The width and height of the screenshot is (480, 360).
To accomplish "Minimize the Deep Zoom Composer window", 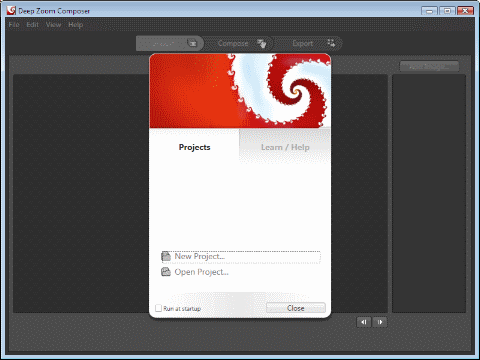I will [x=429, y=11].
